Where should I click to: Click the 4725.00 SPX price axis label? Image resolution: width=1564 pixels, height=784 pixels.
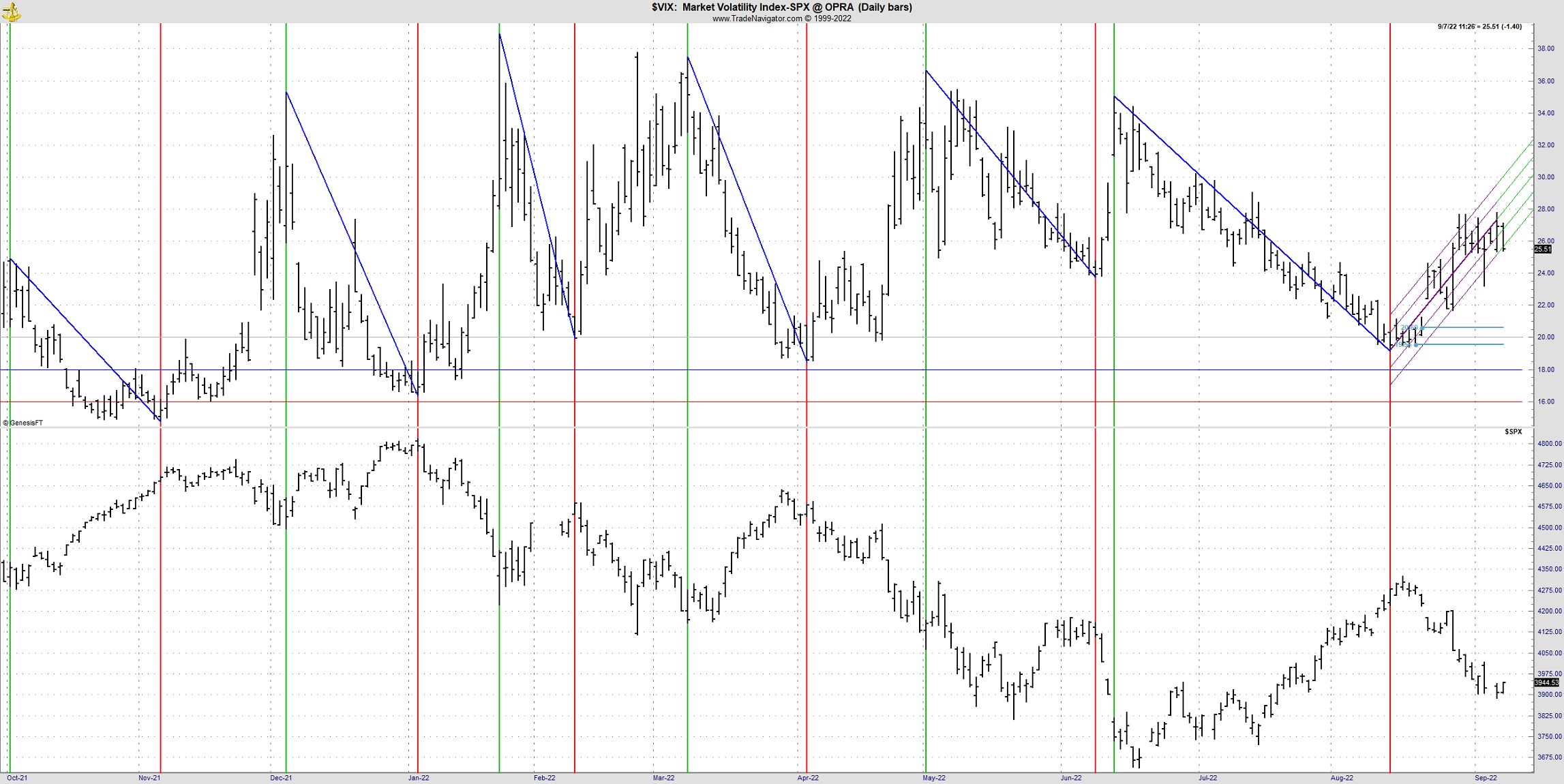tap(1549, 465)
